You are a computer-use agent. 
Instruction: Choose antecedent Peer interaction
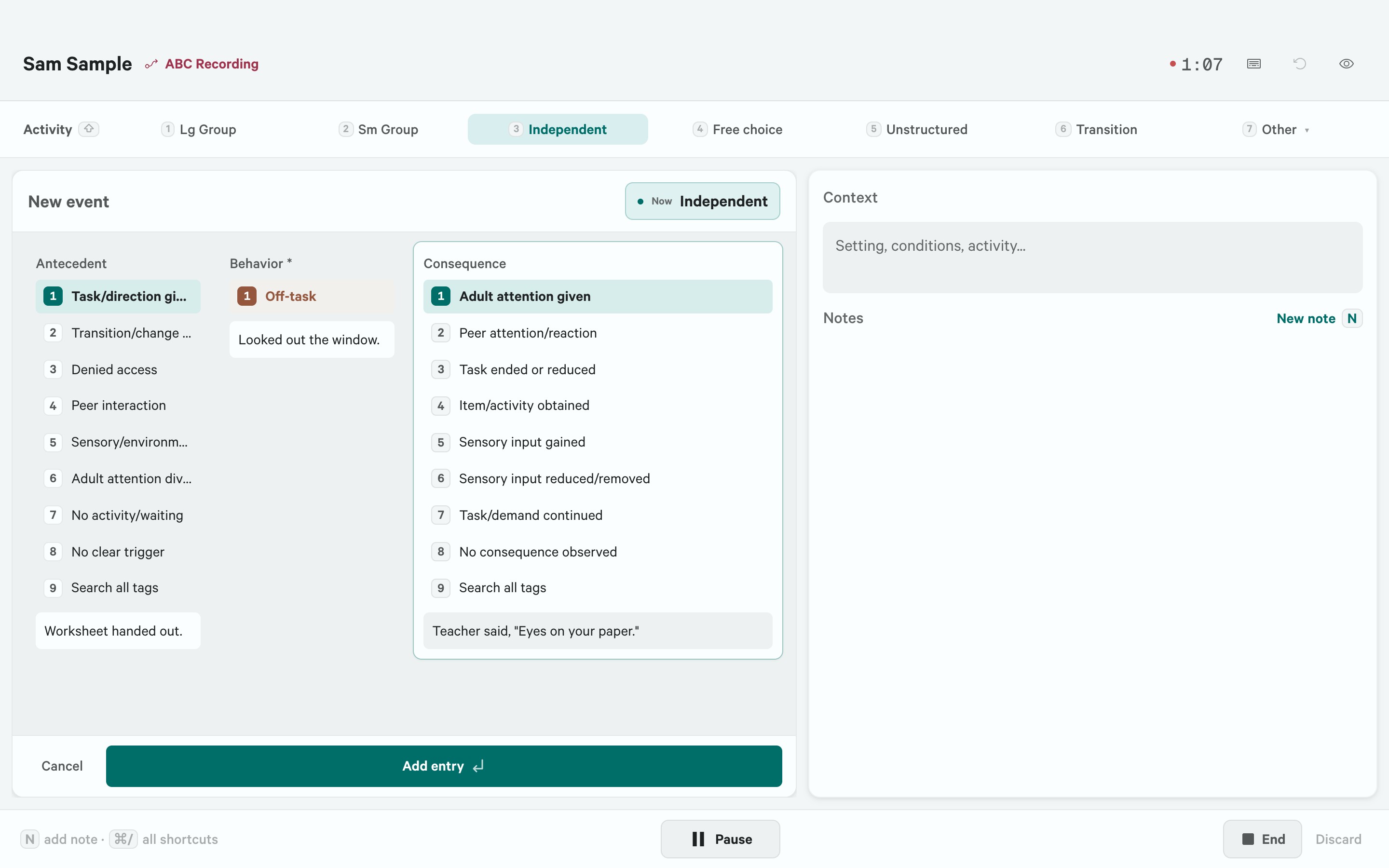(118, 405)
